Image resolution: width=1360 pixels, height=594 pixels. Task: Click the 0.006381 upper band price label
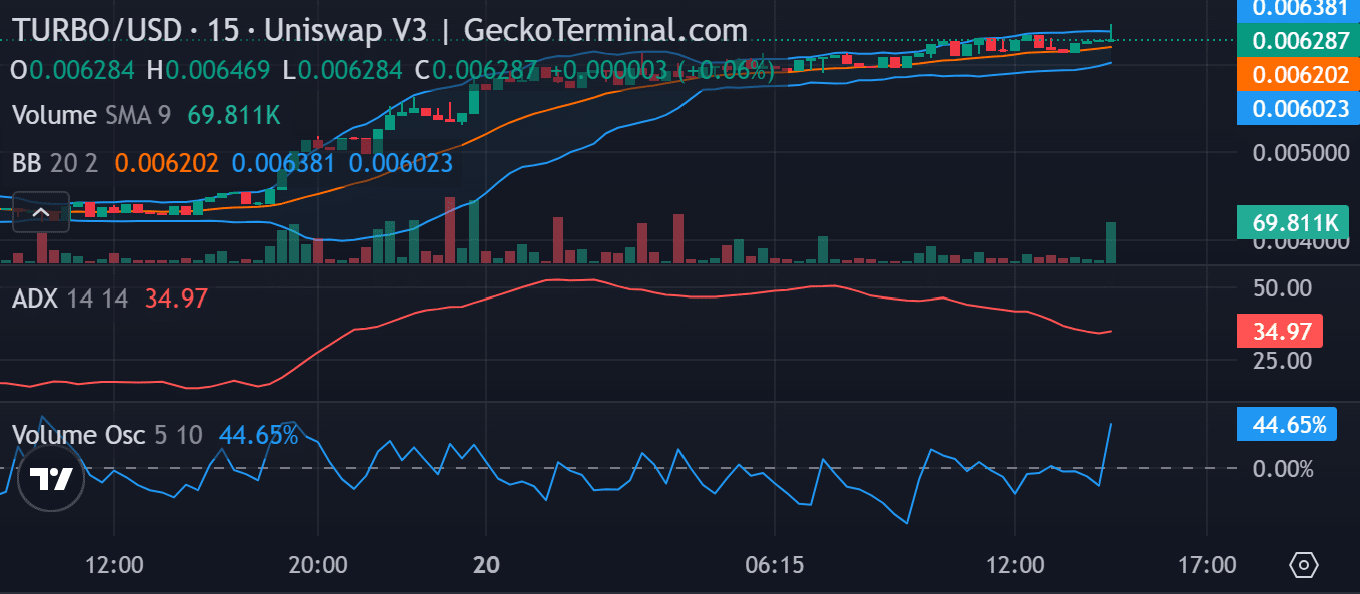tap(1300, 8)
